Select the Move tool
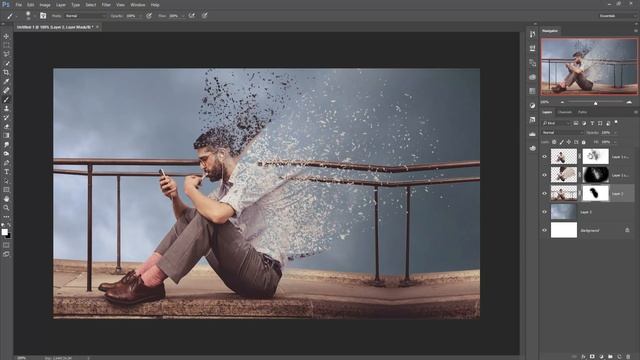Image resolution: width=640 pixels, height=360 pixels. click(x=6, y=36)
